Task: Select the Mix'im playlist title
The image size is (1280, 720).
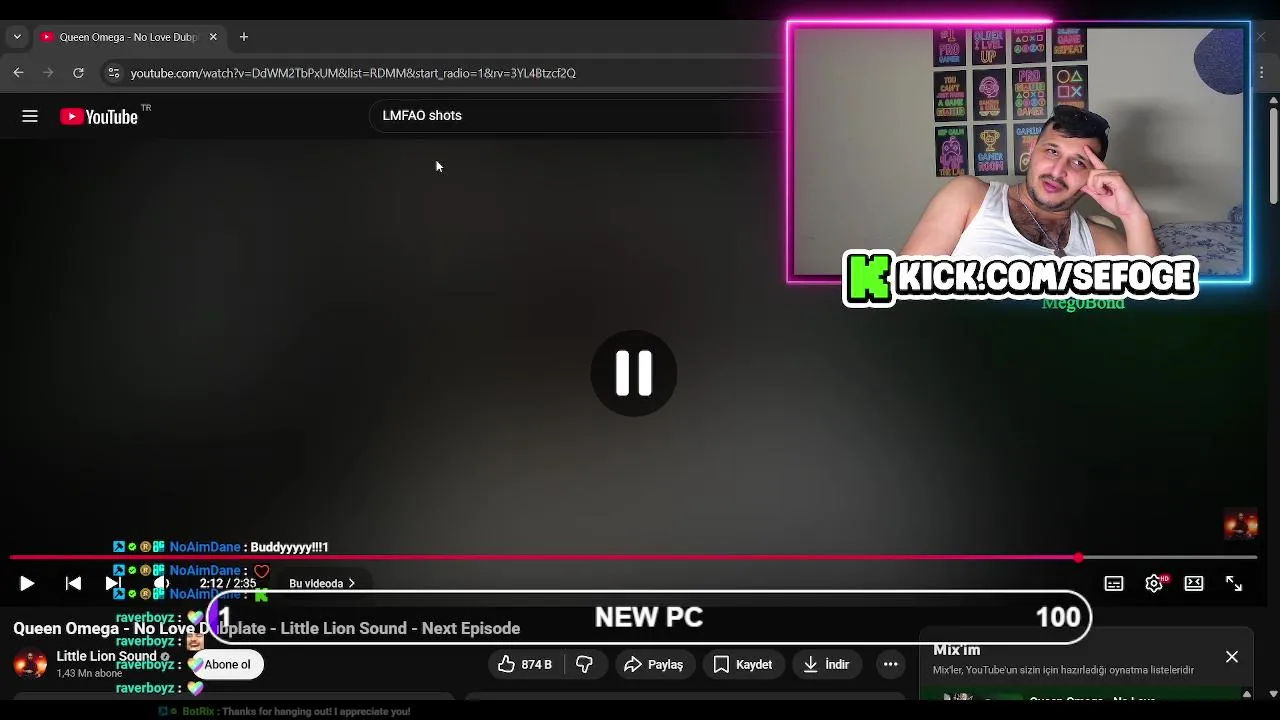Action: click(x=957, y=650)
